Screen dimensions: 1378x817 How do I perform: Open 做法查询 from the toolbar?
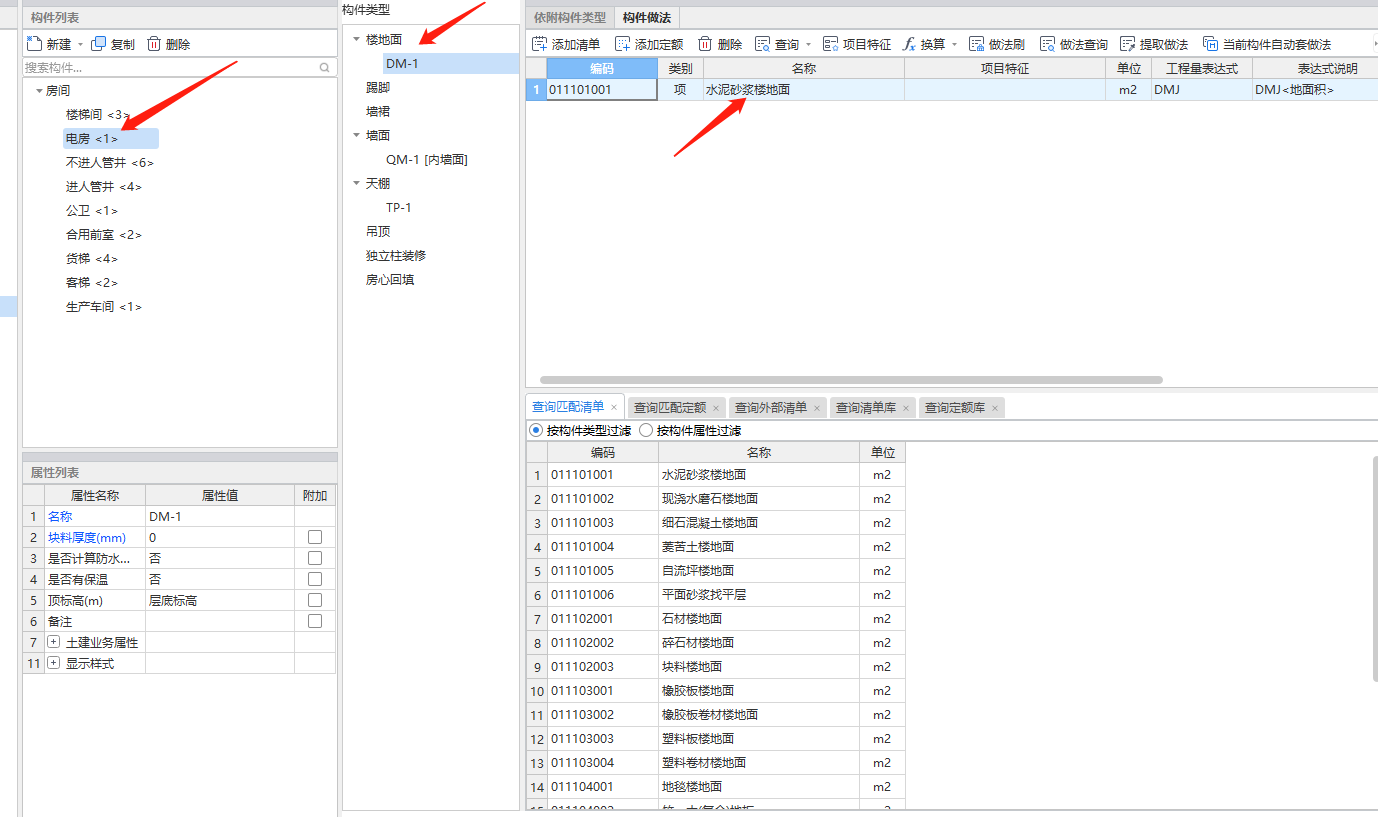click(x=1074, y=44)
